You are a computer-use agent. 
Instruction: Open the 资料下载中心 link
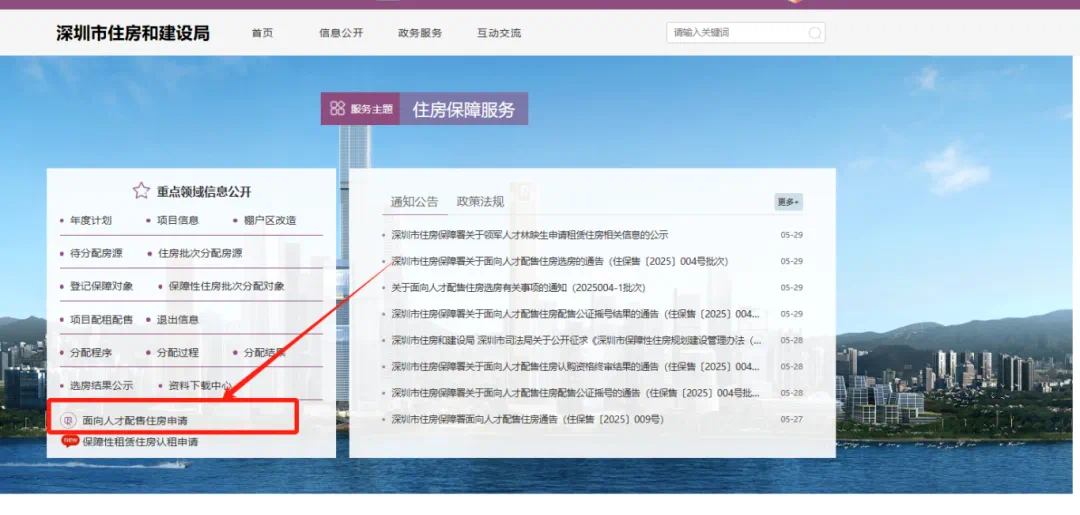[x=200, y=386]
